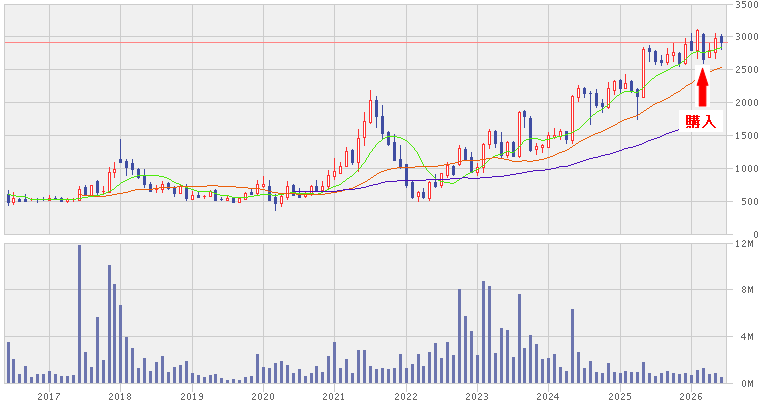Screen dimensions: 760x400
Task: Click the 8M volume axis label
Action: (x=747, y=290)
